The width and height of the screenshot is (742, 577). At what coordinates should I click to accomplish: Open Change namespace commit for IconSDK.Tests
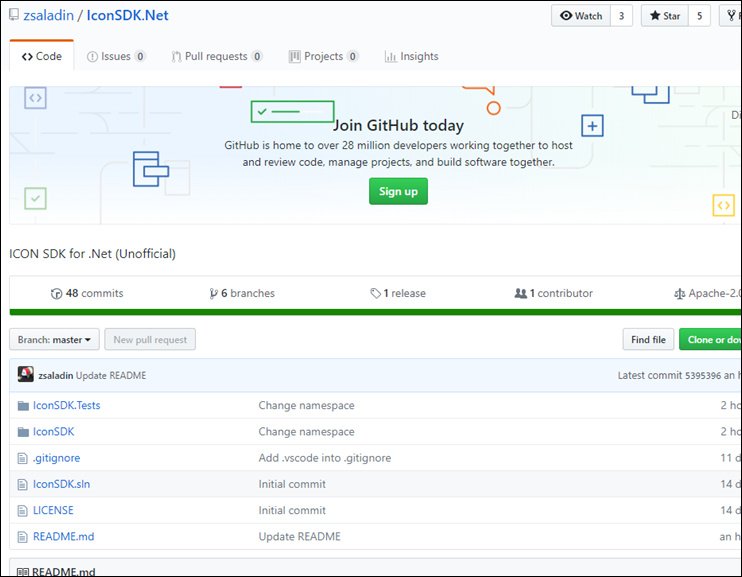click(x=306, y=405)
